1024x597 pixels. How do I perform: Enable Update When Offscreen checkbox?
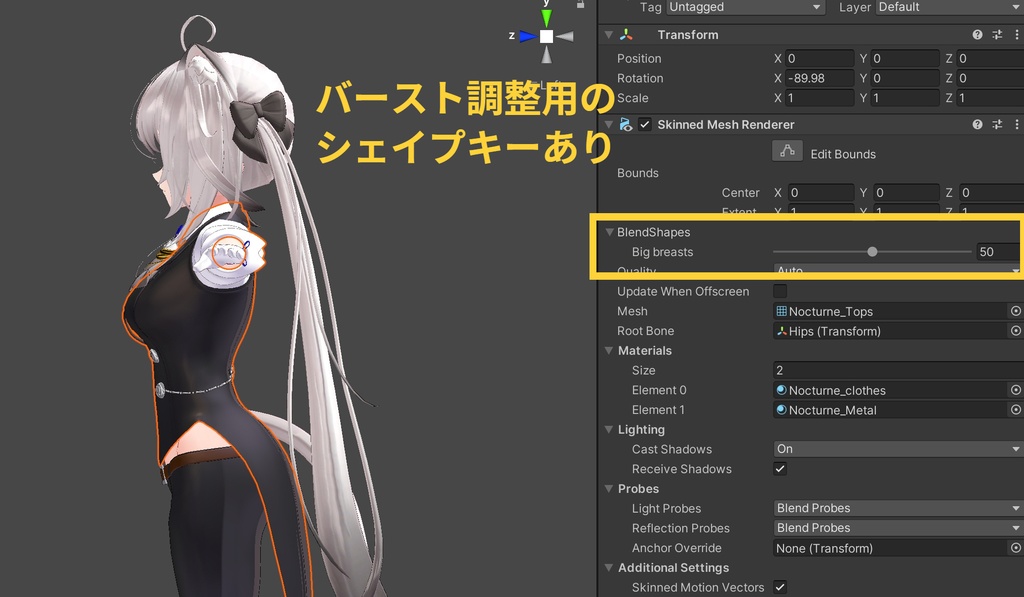coord(780,291)
